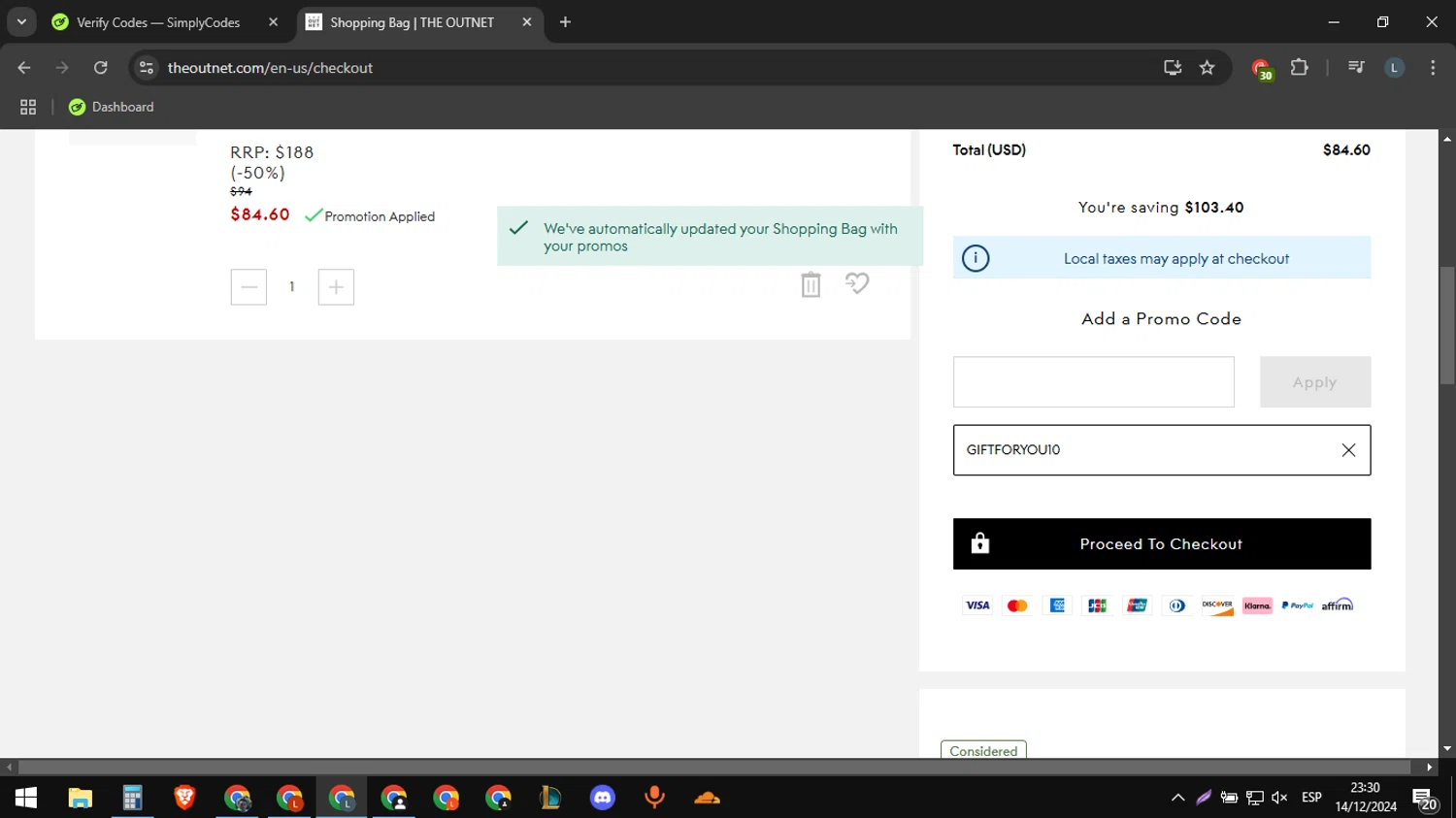Open the Cloudflare app in taskbar
The width and height of the screenshot is (1456, 818).
coord(708,798)
